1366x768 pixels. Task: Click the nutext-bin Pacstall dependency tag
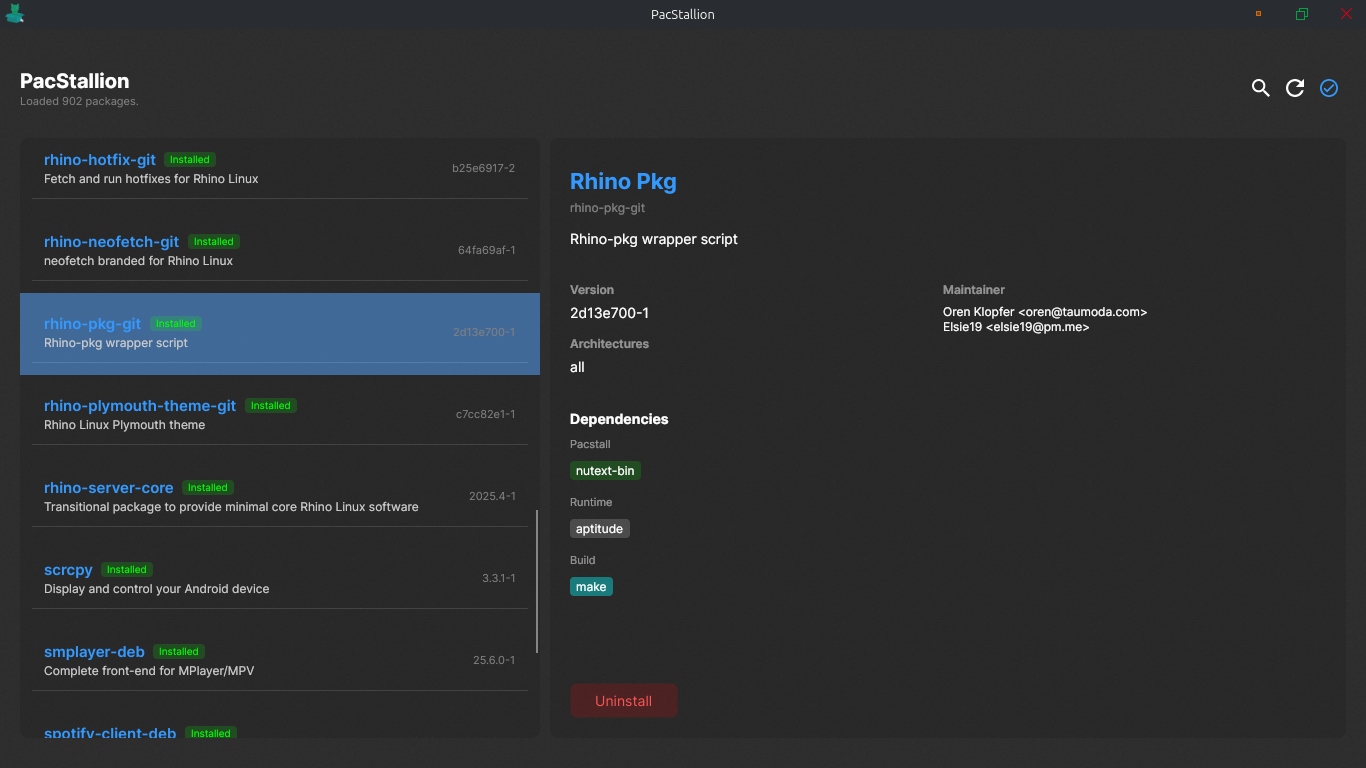(x=605, y=471)
